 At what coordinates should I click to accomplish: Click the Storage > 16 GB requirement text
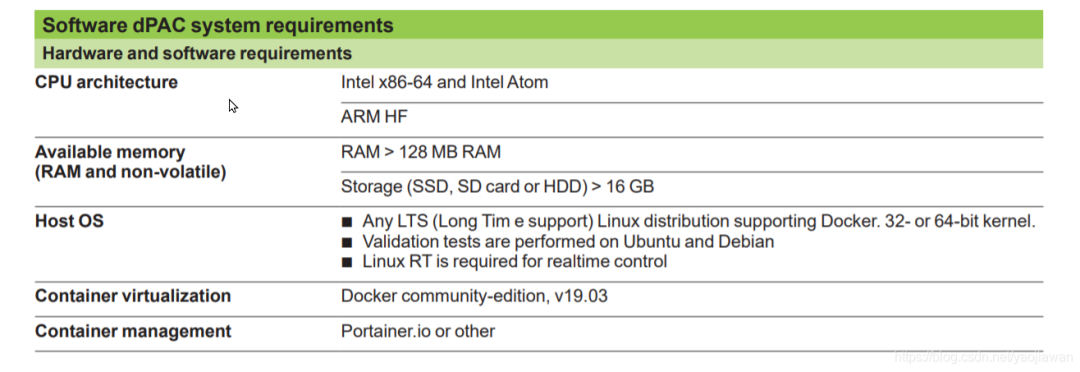pos(497,186)
